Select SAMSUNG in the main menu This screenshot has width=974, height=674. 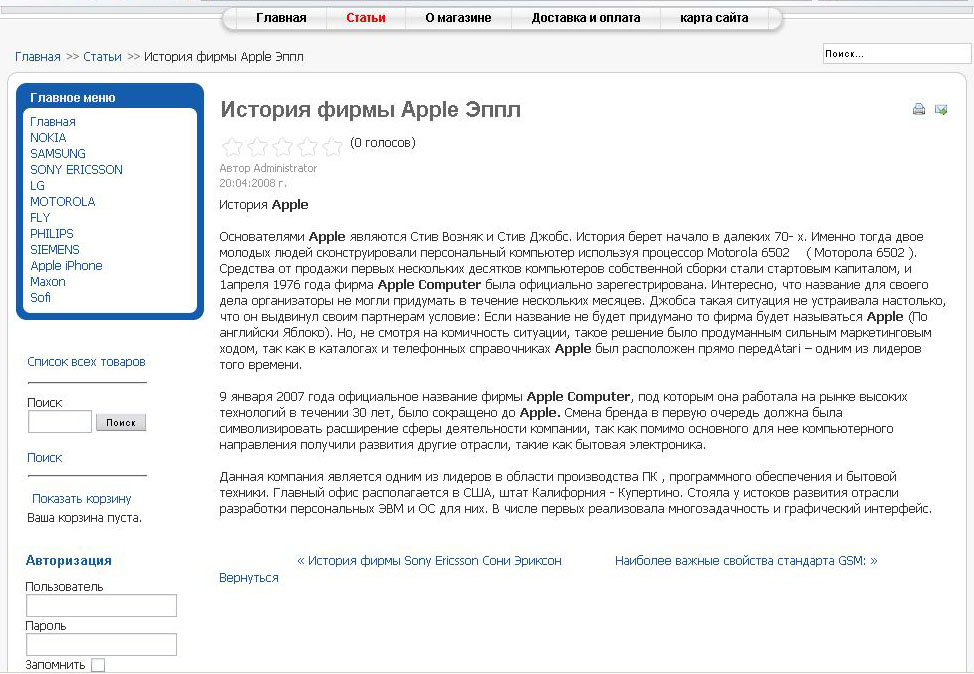tap(58, 153)
